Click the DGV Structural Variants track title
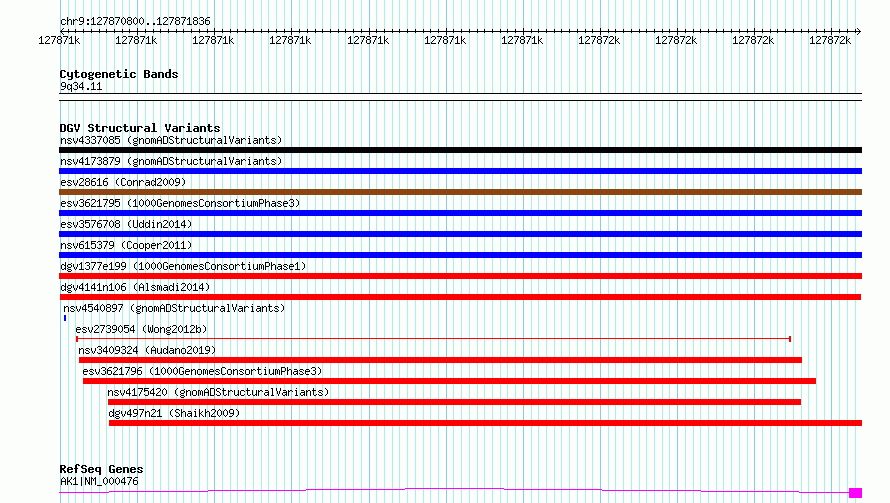The width and height of the screenshot is (890, 503). click(x=140, y=128)
